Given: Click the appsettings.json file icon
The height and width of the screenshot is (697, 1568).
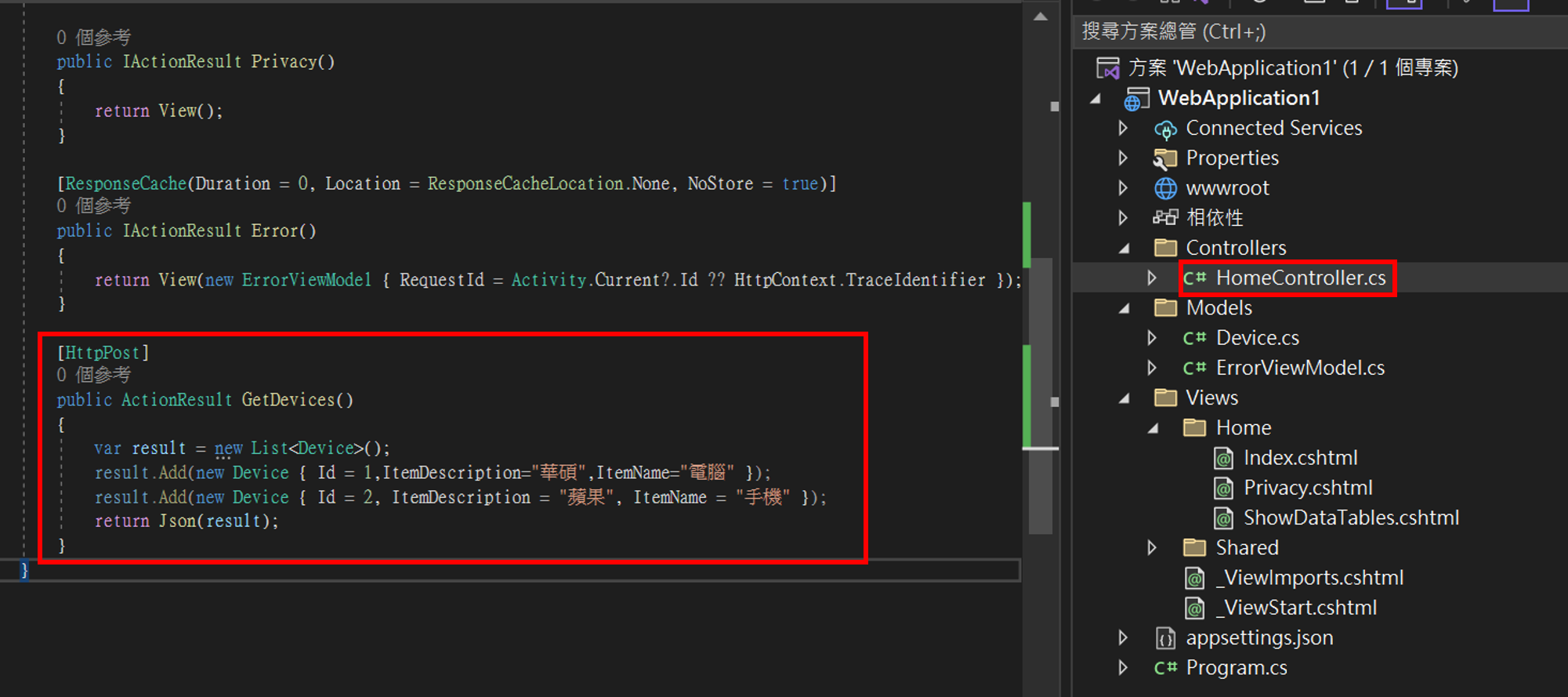Looking at the screenshot, I should point(1165,638).
